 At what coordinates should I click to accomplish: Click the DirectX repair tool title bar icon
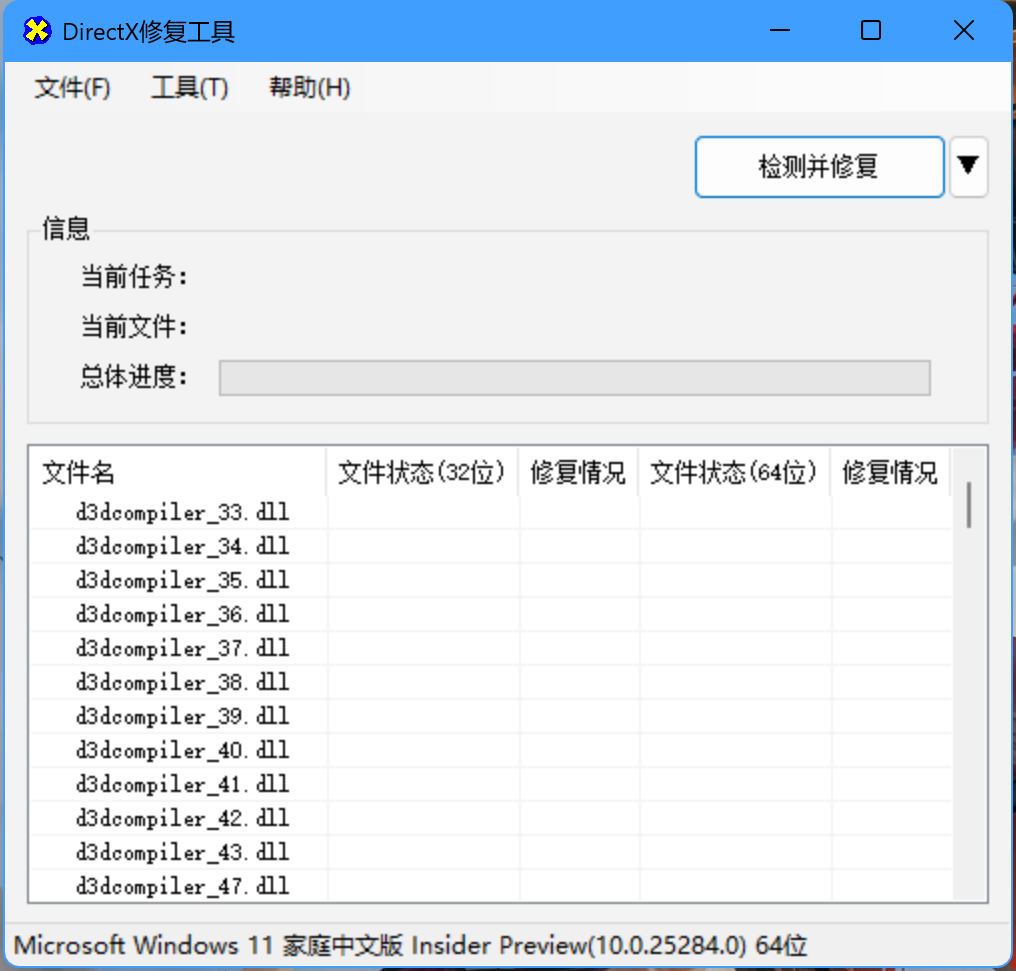coord(37,30)
